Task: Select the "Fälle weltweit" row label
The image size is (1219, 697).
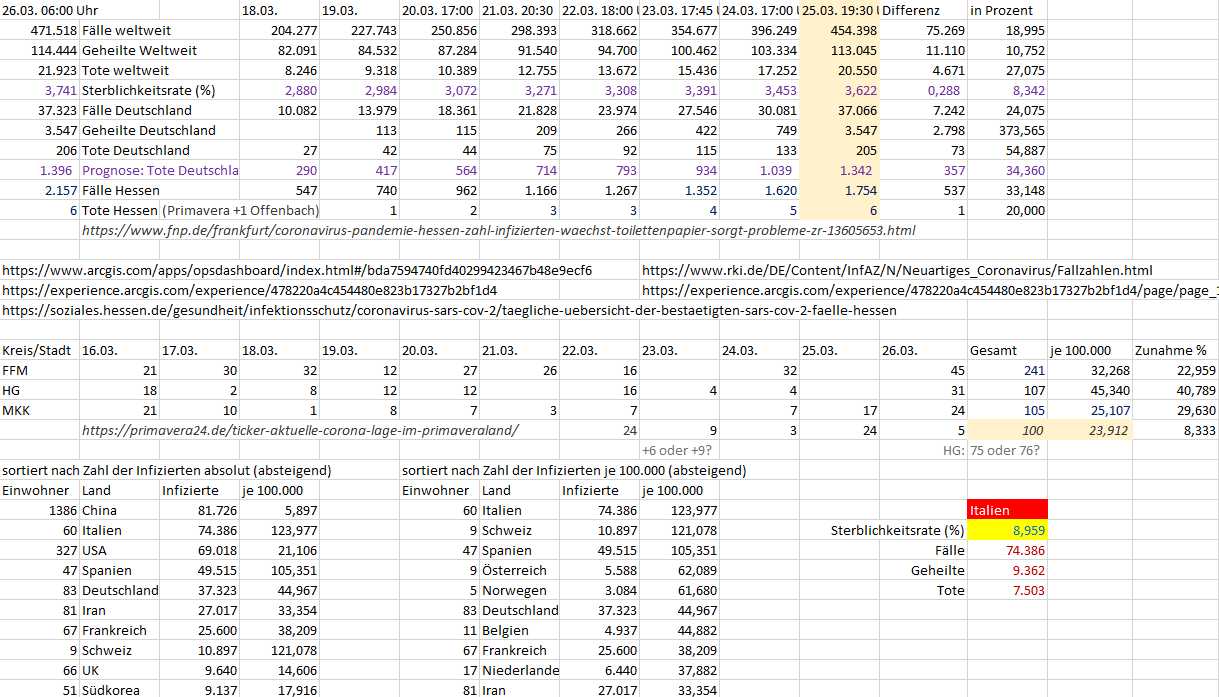Action: point(125,30)
